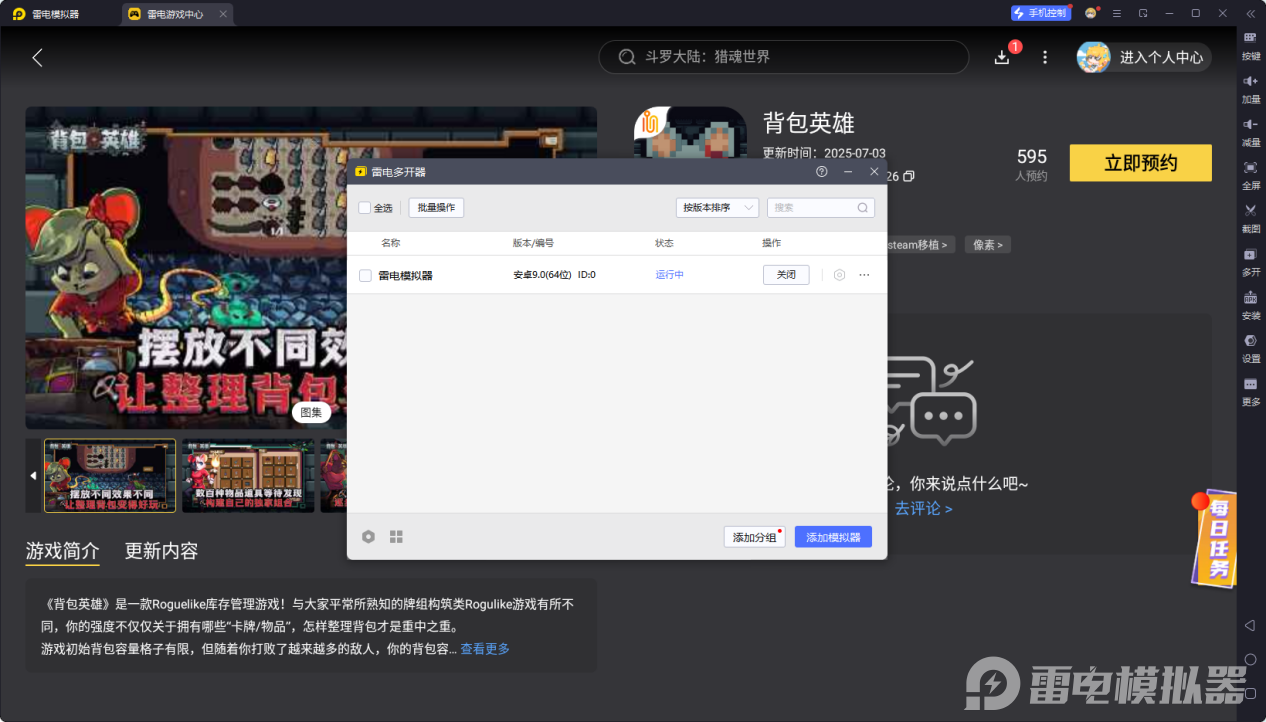Open the 查看更多 link in game description

(485, 648)
